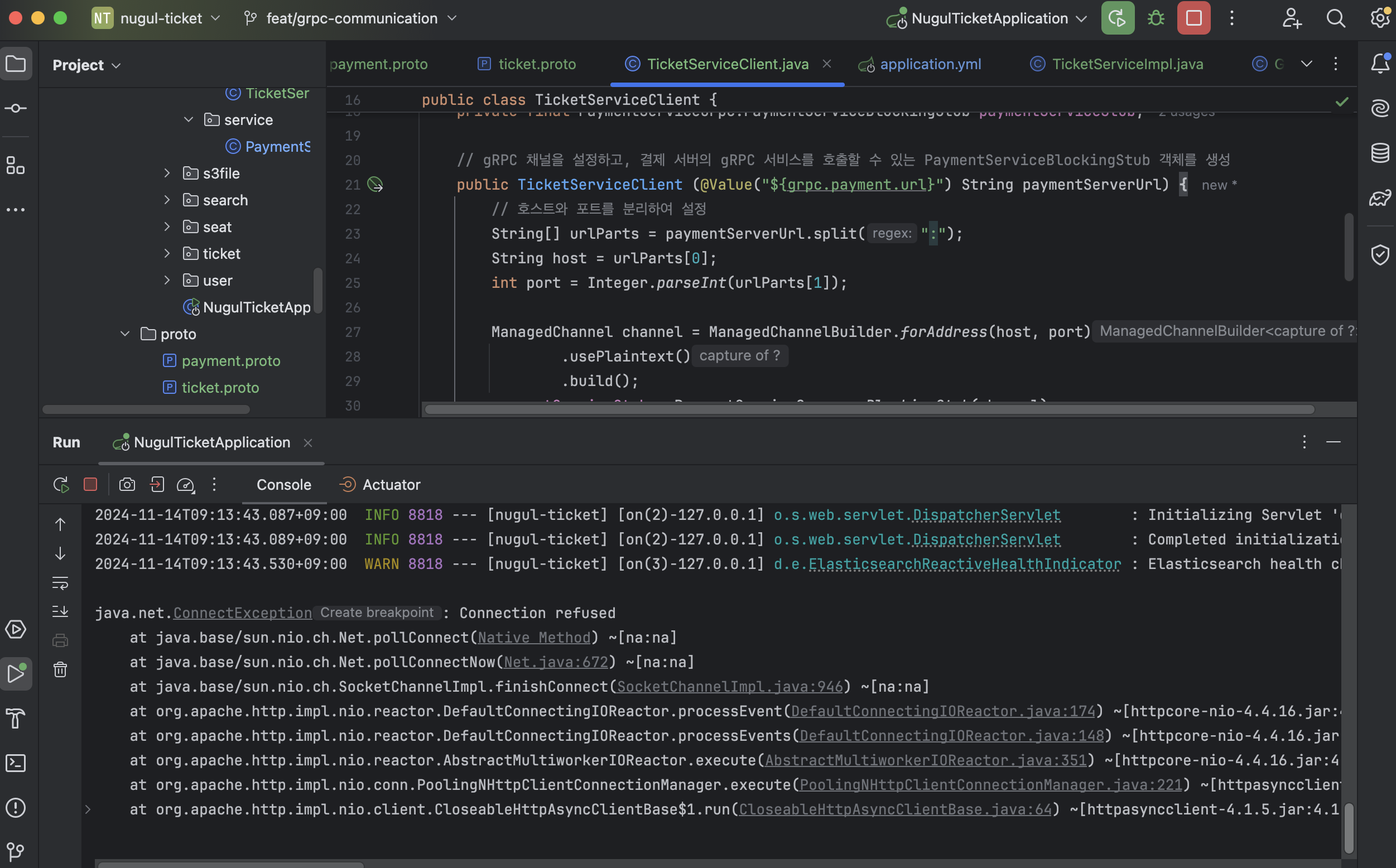
Task: Expand the ticket folder
Action: pos(167,253)
